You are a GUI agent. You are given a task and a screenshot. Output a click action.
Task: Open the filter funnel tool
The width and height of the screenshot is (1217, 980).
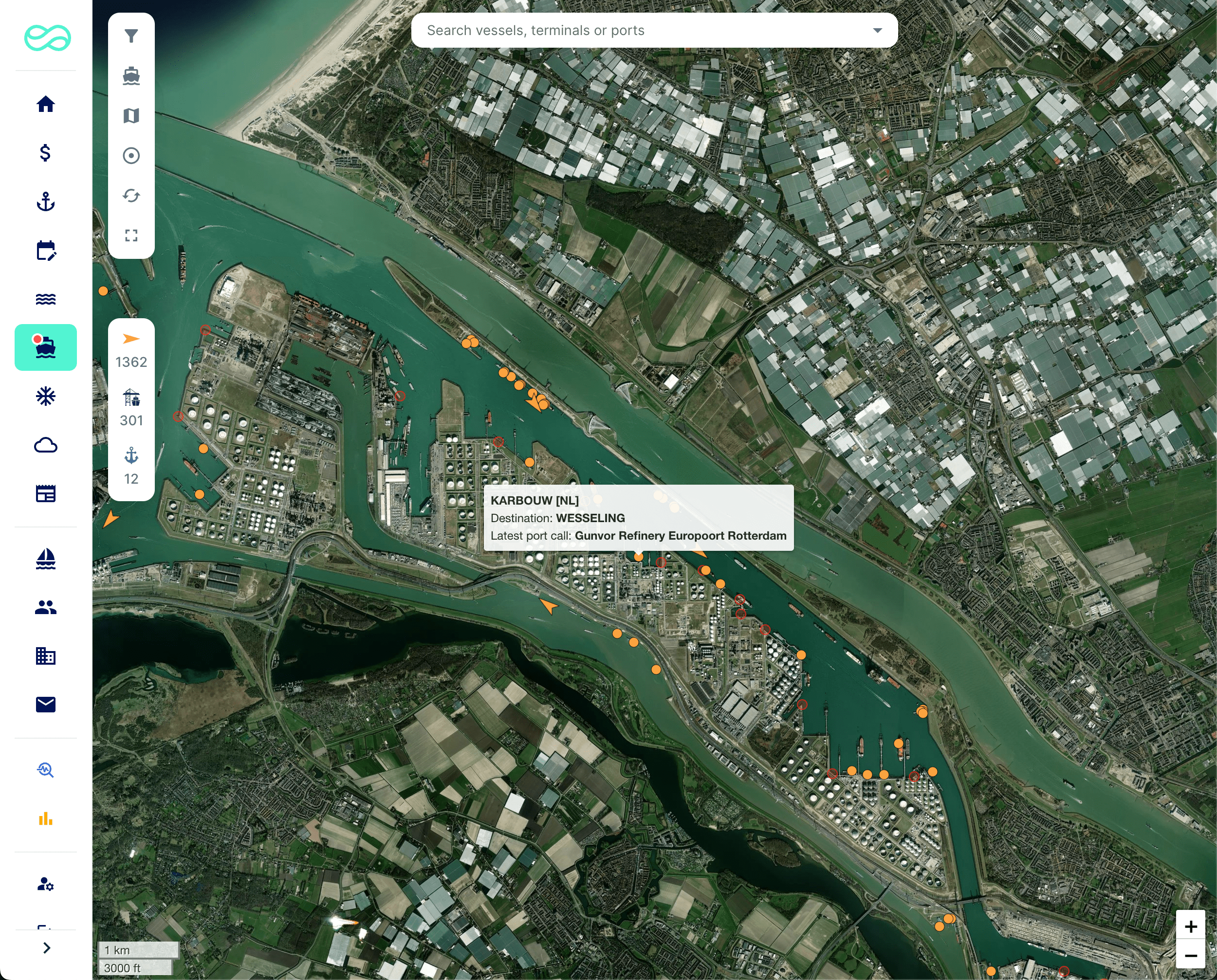click(x=131, y=36)
